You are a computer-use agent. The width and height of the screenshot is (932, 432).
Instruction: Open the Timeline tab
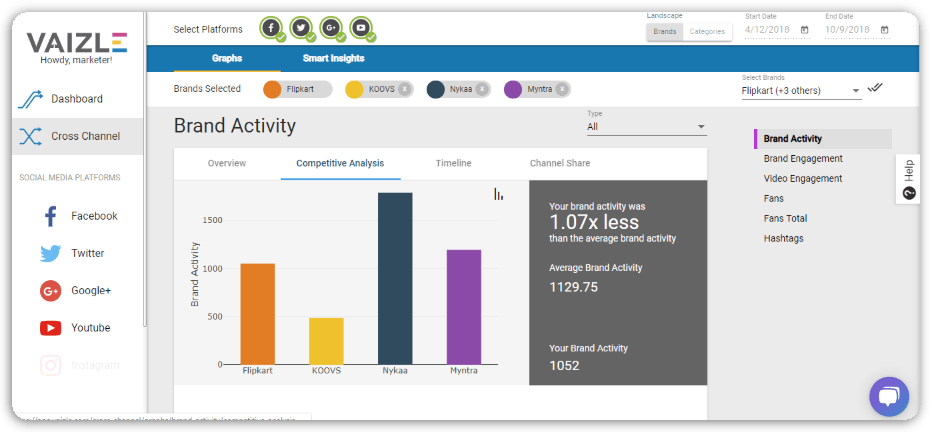453,163
